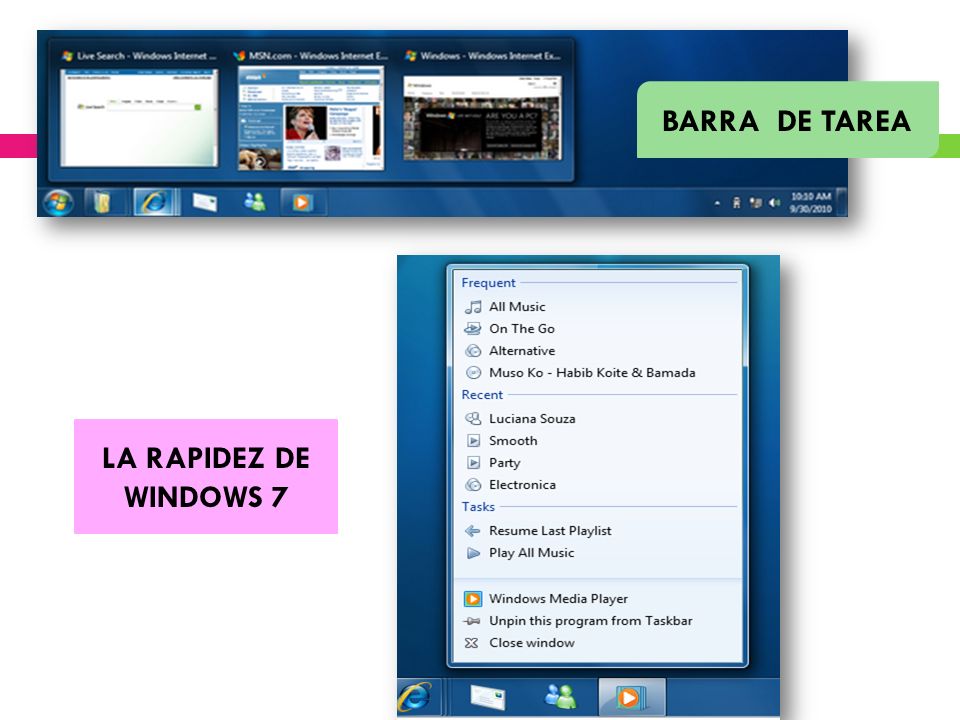The width and height of the screenshot is (960, 720).
Task: Click the Recent section header
Action: pyautogui.click(x=482, y=395)
